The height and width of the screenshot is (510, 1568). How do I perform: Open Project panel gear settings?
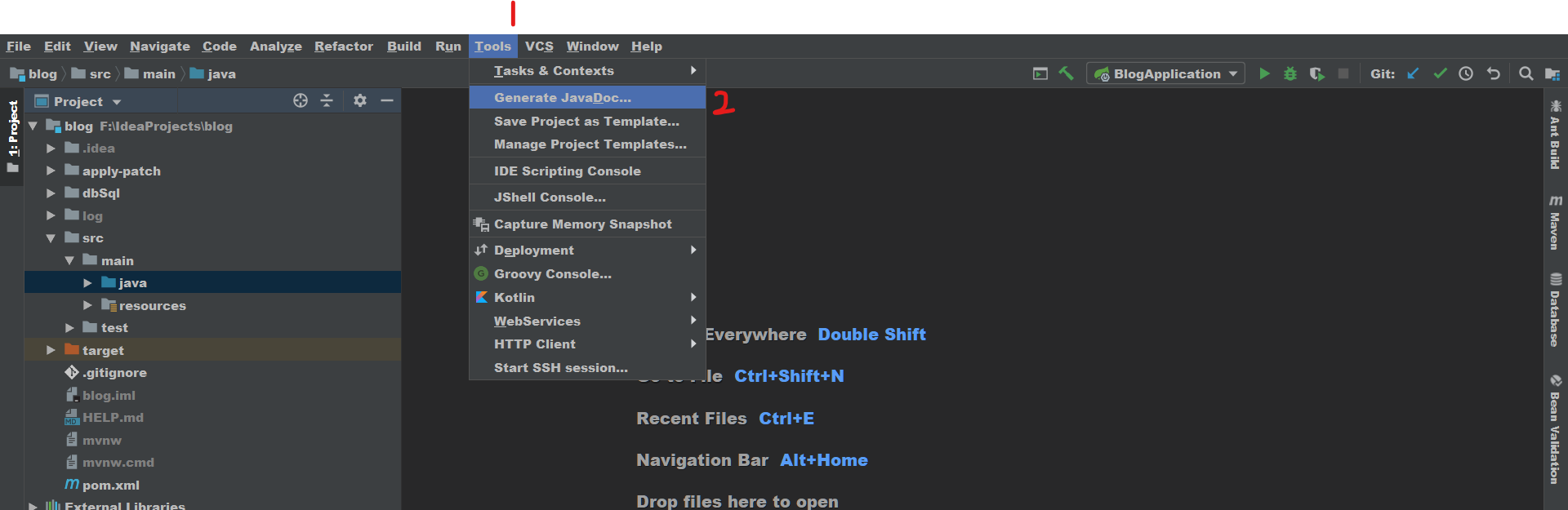[360, 100]
